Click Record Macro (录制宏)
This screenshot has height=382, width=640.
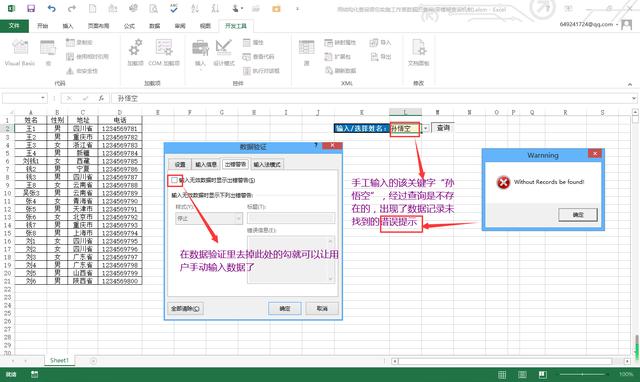point(79,42)
